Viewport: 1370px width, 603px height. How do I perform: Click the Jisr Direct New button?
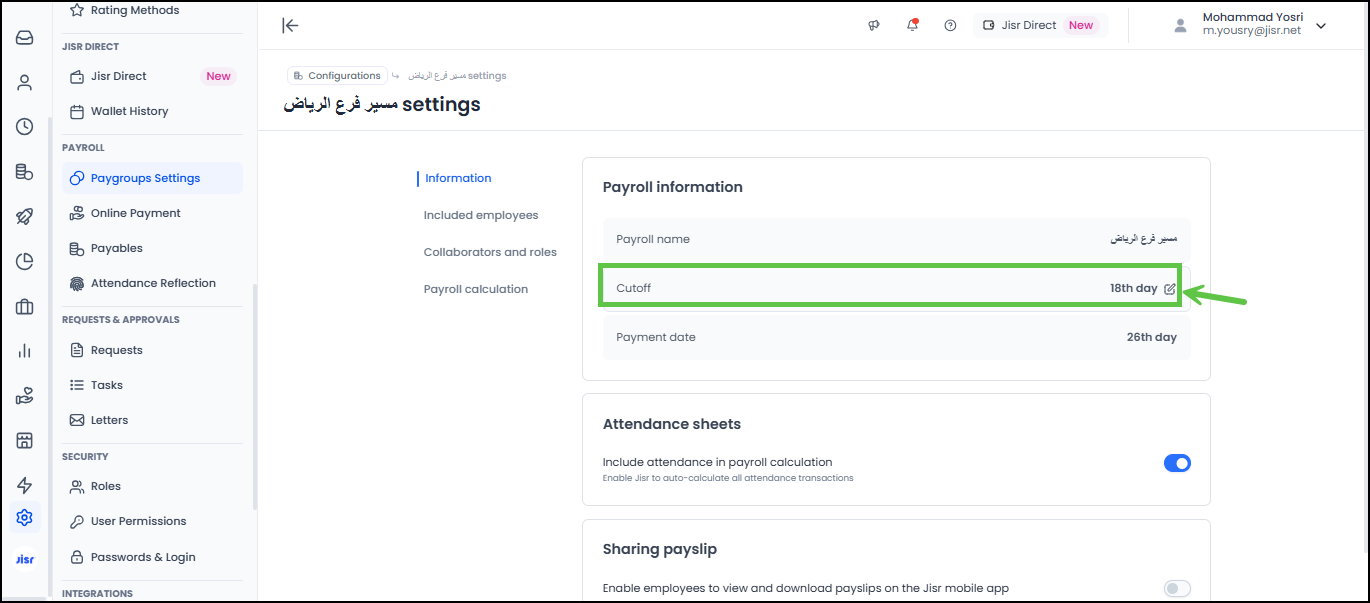coord(1038,26)
